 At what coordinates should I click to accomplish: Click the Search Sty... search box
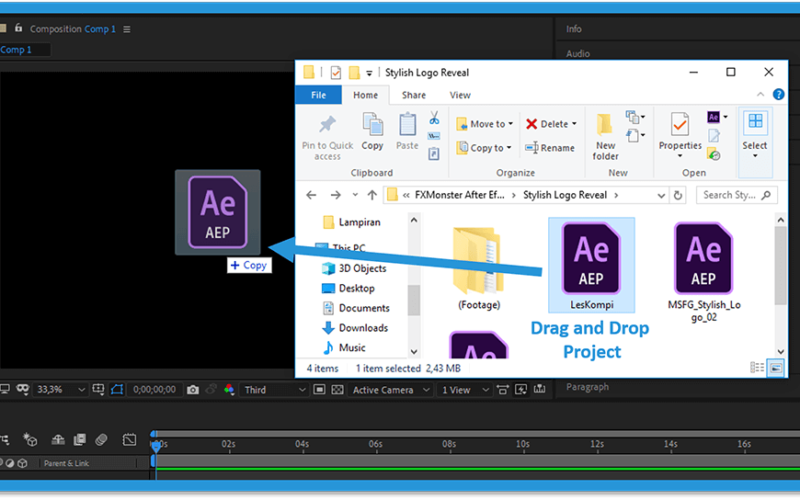[x=736, y=195]
